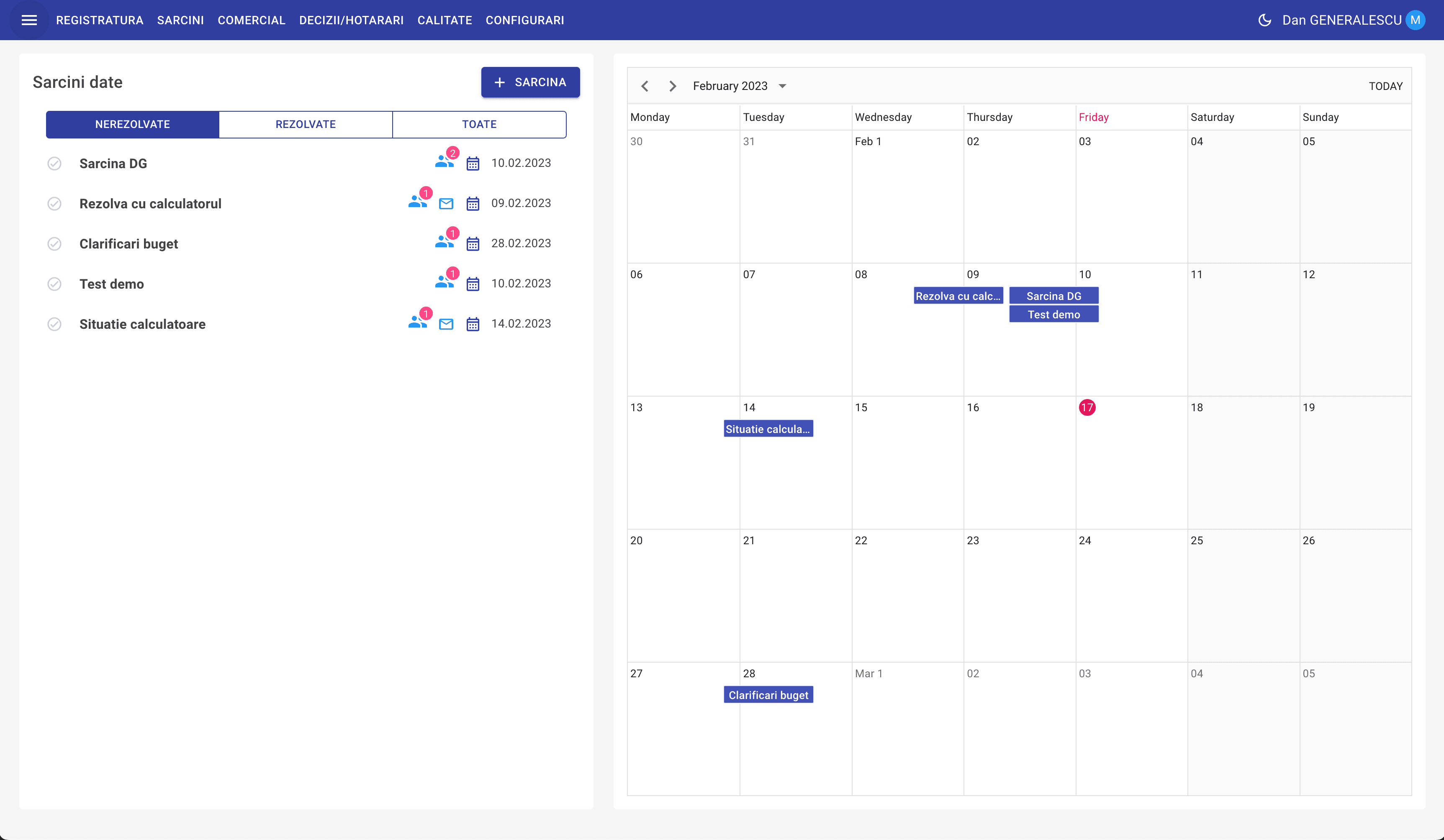Open the hamburger navigation menu
Viewport: 1444px width, 840px height.
[x=29, y=20]
